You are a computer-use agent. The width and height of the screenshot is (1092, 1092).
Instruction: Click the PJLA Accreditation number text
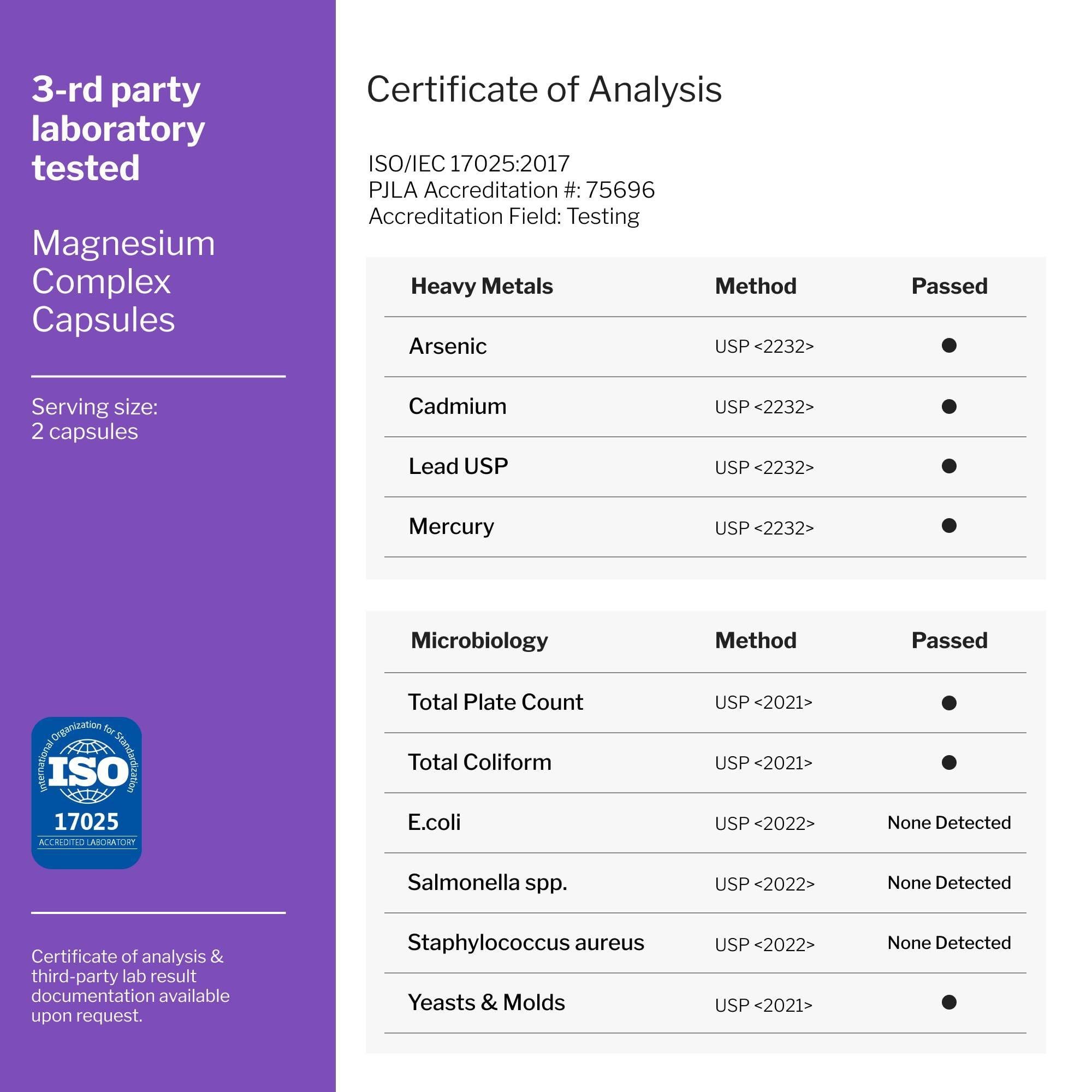(511, 190)
